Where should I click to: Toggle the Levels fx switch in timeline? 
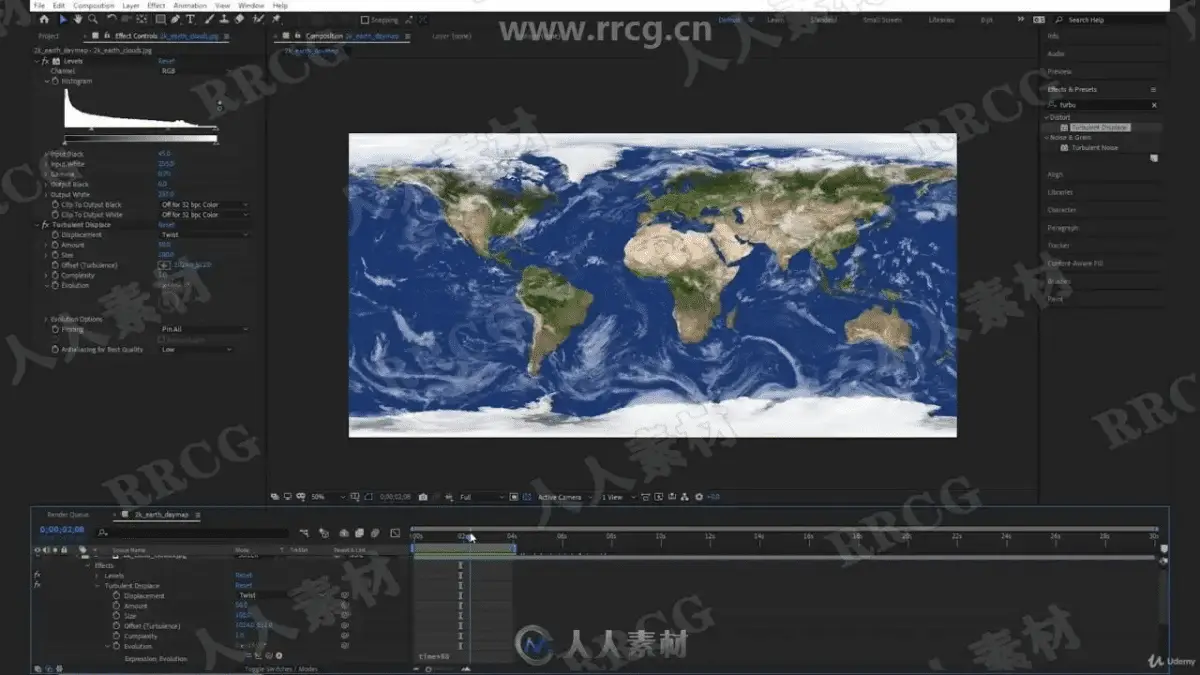[x=37, y=576]
